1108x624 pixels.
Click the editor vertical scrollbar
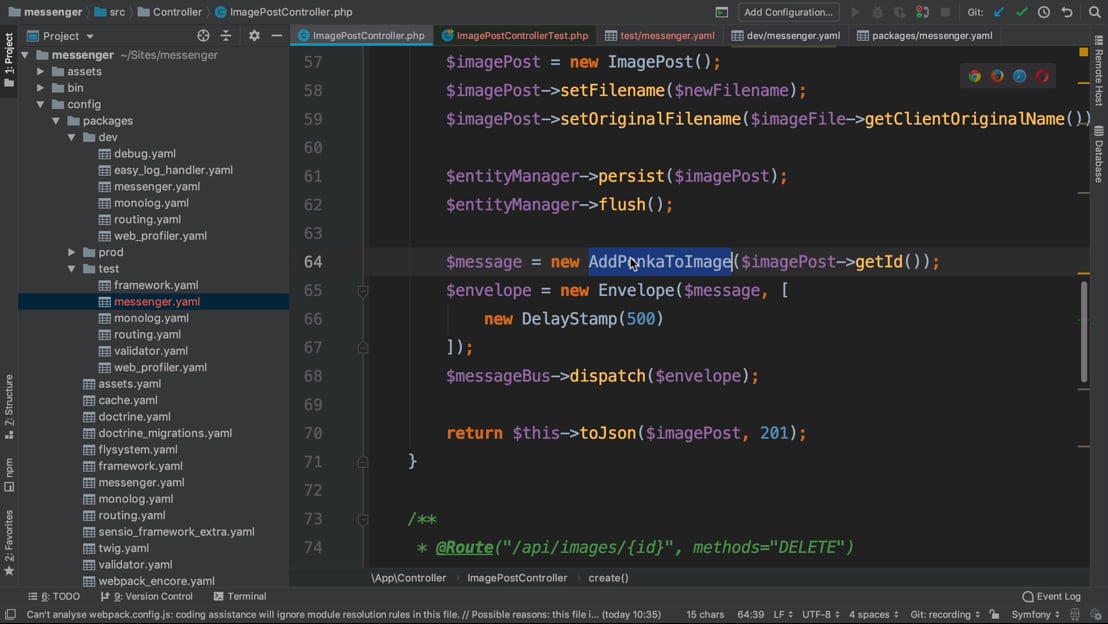pos(1084,330)
